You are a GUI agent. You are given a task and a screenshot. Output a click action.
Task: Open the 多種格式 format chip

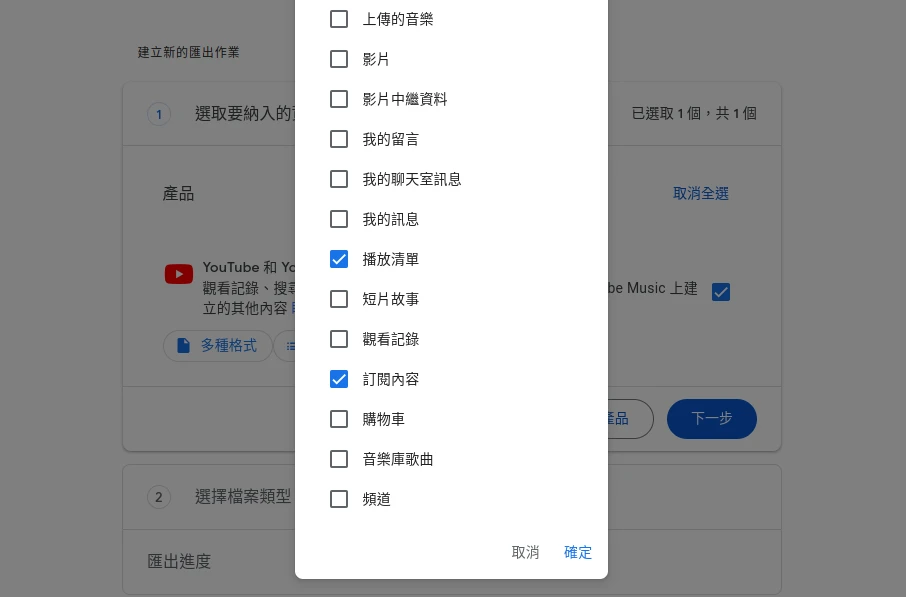218,346
